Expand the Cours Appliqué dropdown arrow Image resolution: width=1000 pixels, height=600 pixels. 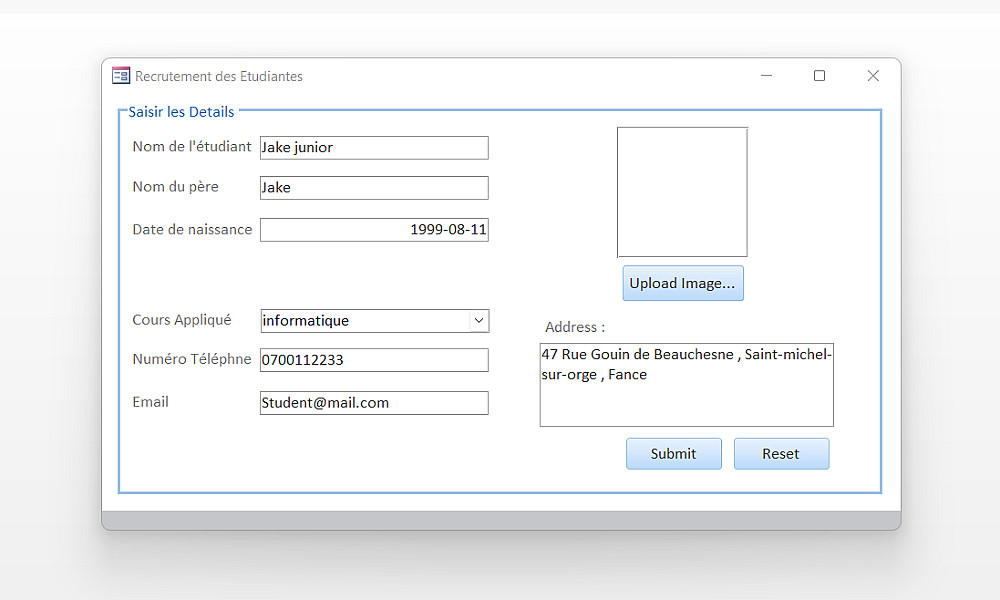[479, 321]
